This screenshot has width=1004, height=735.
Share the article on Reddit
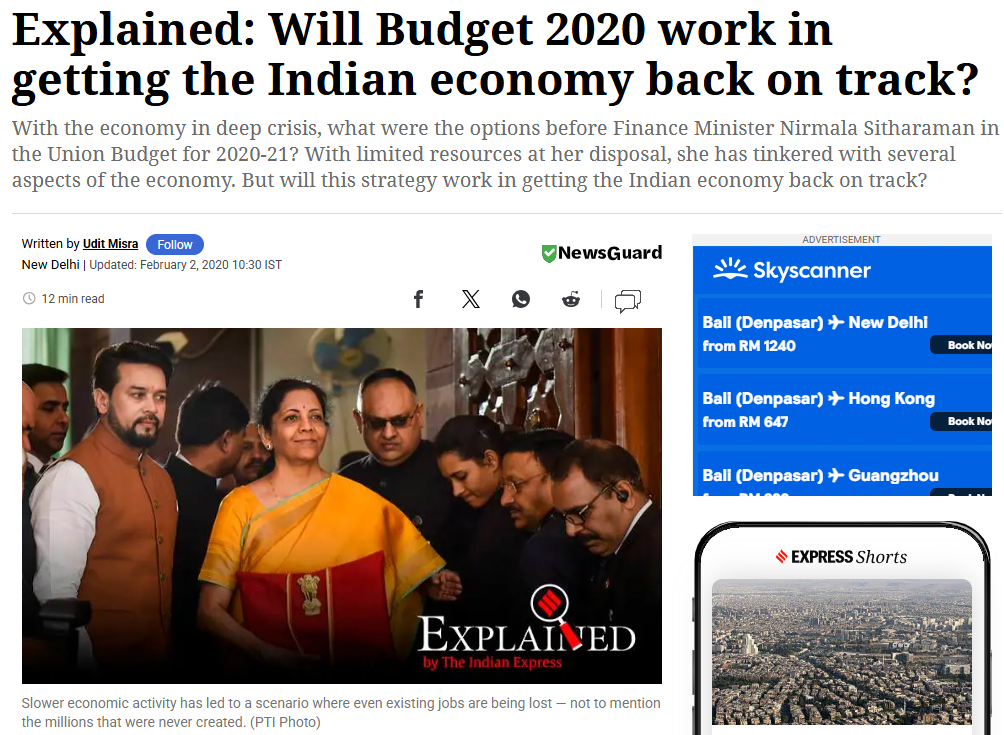tap(571, 299)
